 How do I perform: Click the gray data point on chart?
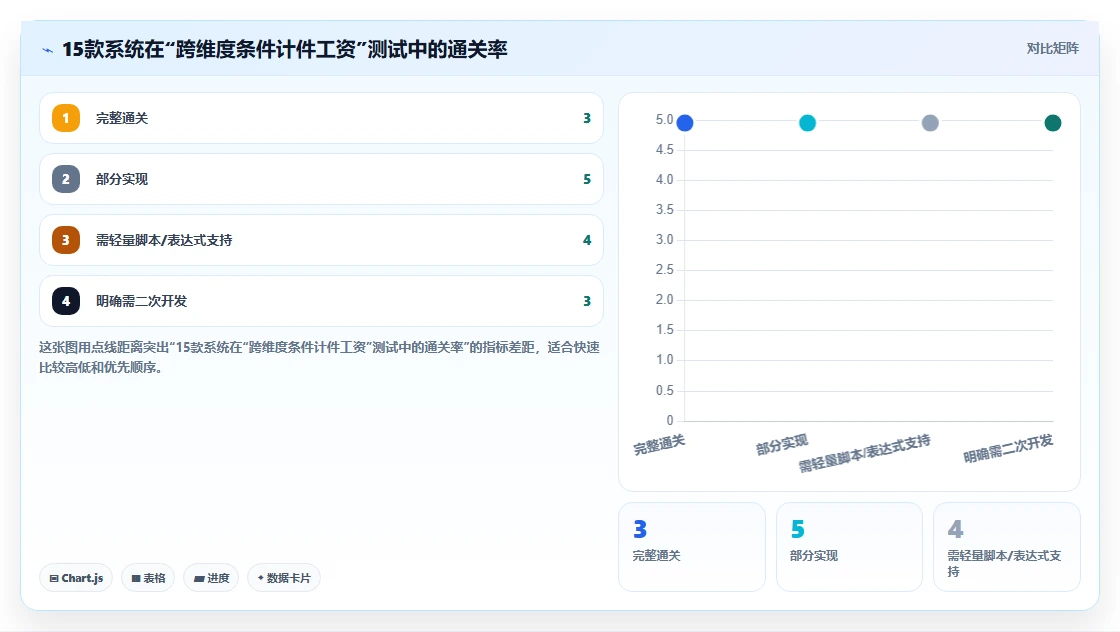[x=930, y=123]
